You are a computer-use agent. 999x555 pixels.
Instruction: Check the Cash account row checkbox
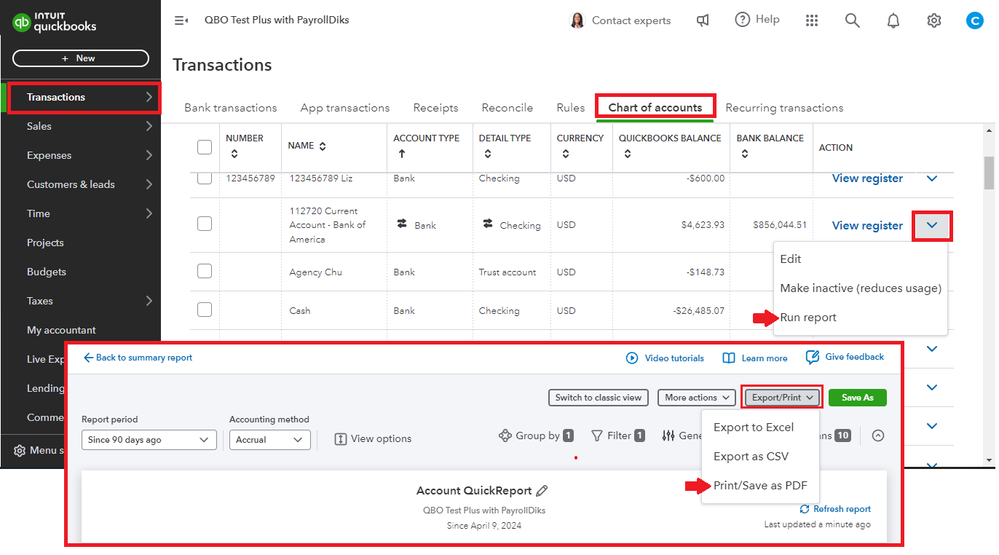pos(205,311)
